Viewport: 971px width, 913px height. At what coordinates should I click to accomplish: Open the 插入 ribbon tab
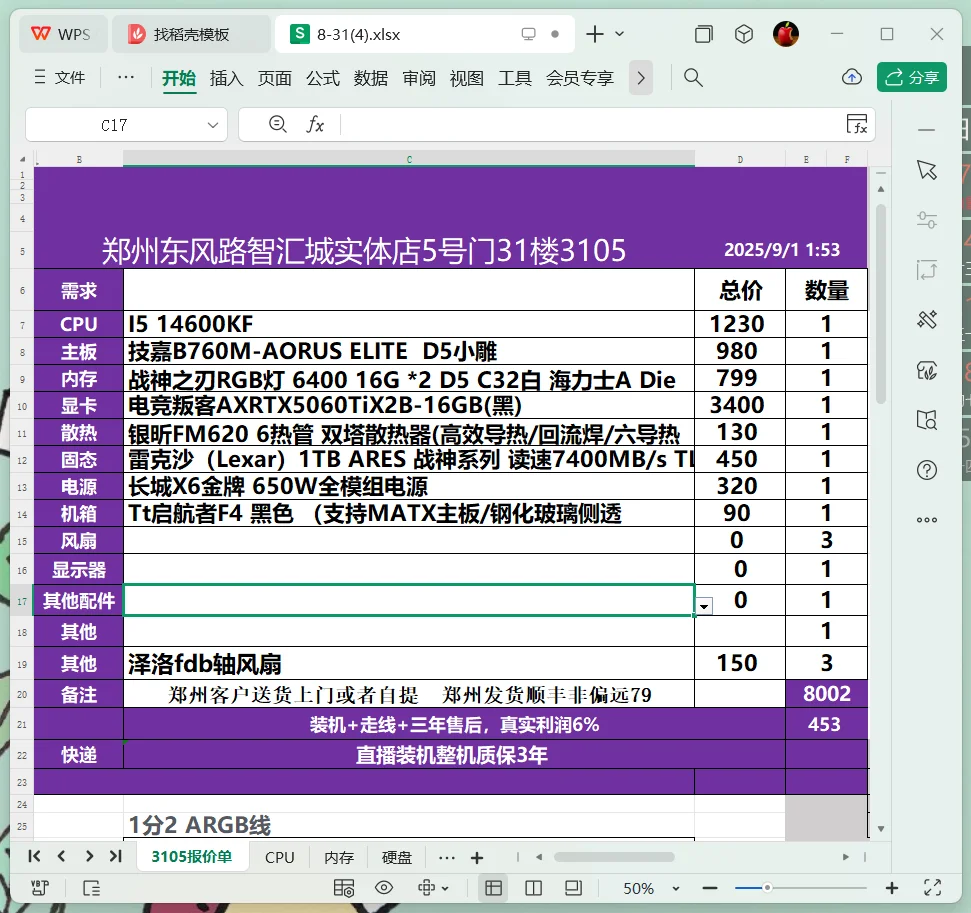[227, 78]
